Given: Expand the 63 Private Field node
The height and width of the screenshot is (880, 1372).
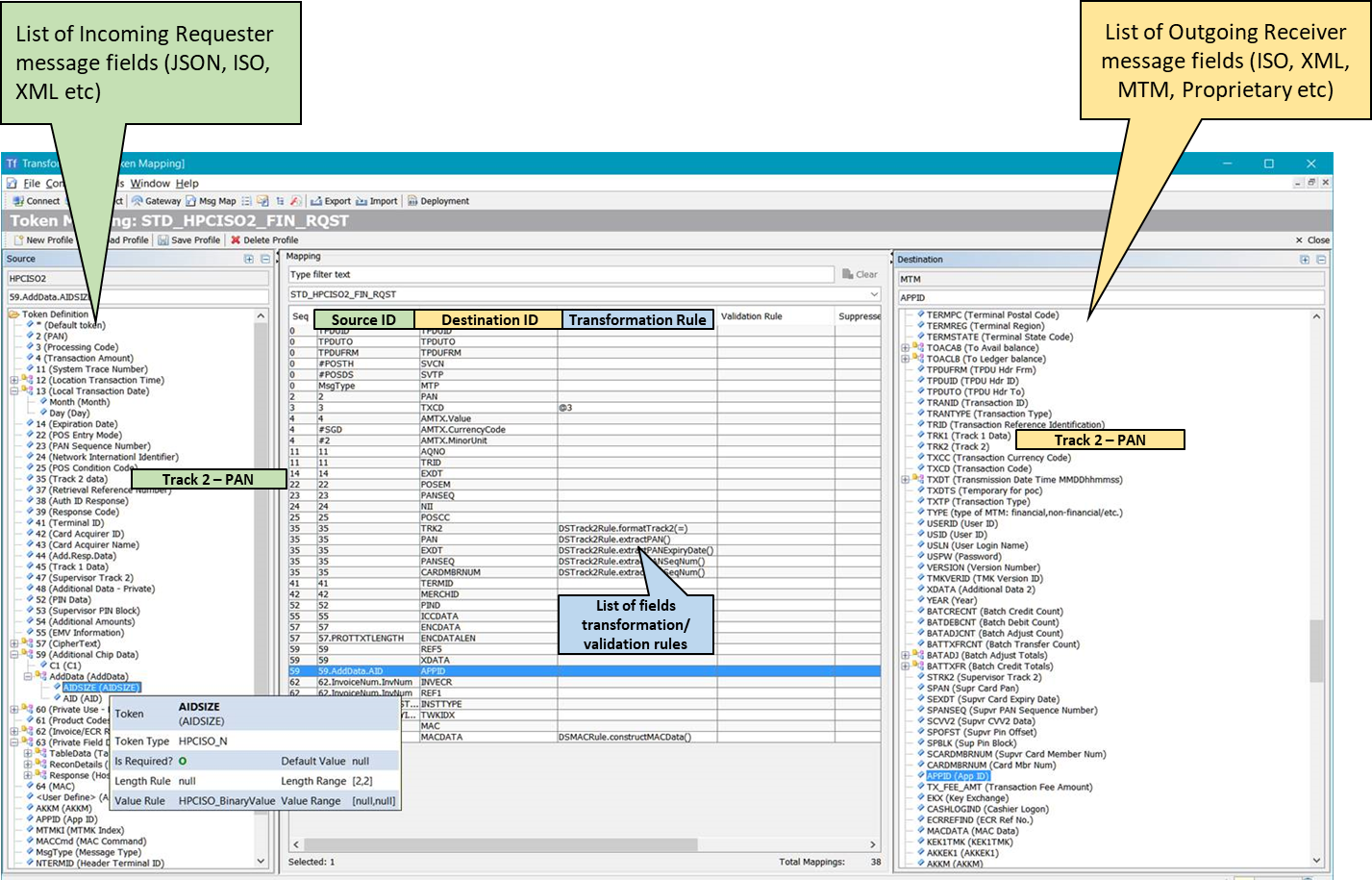Looking at the screenshot, I should pyautogui.click(x=14, y=742).
